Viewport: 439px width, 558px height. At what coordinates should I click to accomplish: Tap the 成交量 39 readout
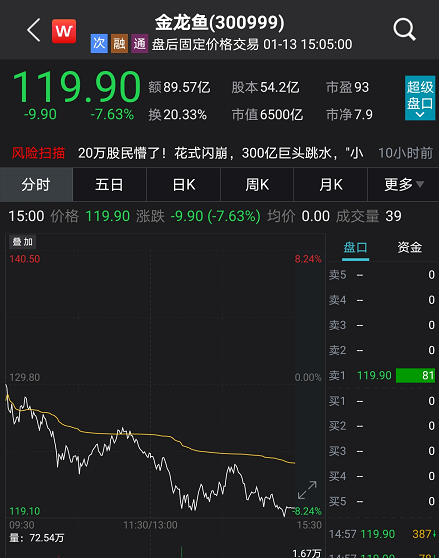pos(369,216)
